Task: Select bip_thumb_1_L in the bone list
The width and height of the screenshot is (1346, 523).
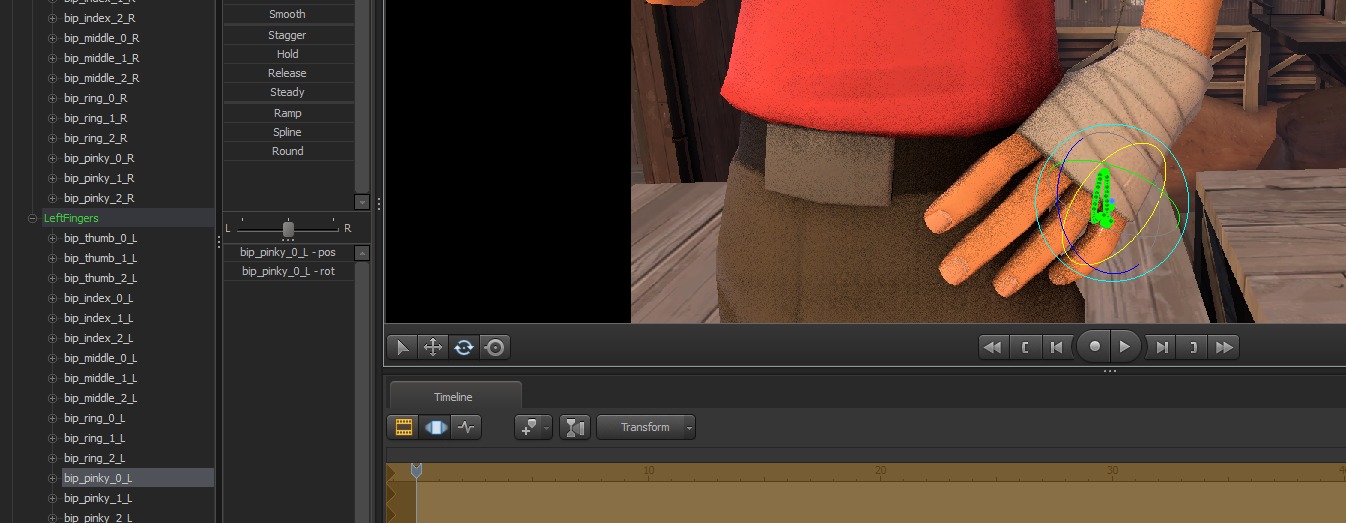Action: (100, 258)
